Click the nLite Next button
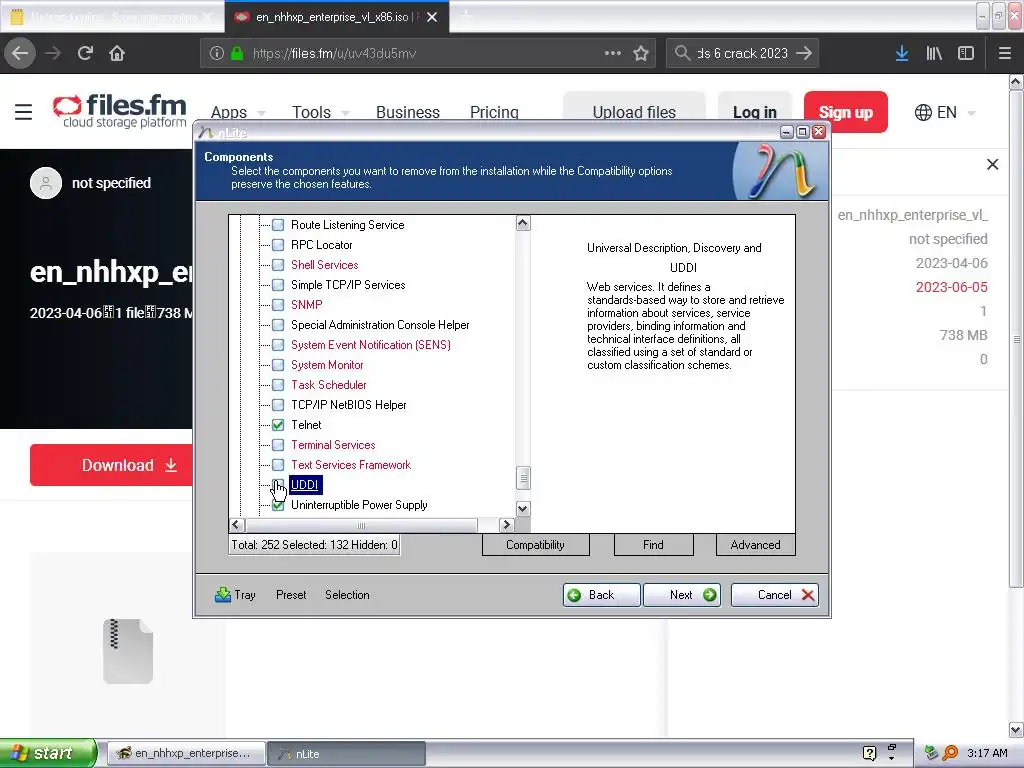This screenshot has width=1024, height=768. (682, 595)
